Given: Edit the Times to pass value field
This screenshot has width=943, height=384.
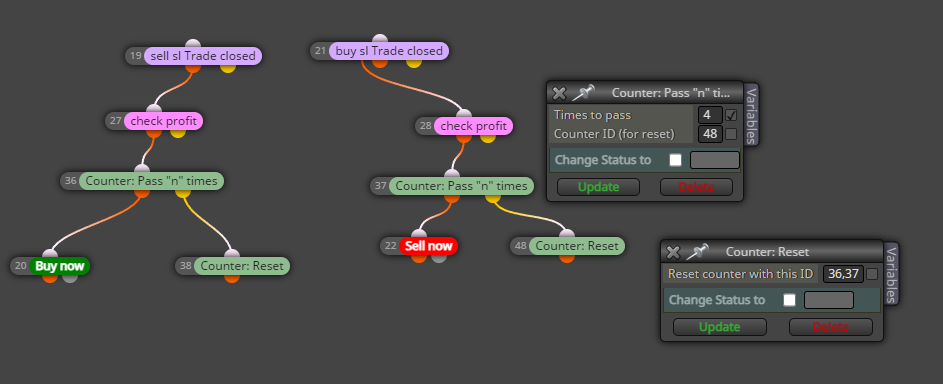Looking at the screenshot, I should click(x=710, y=115).
